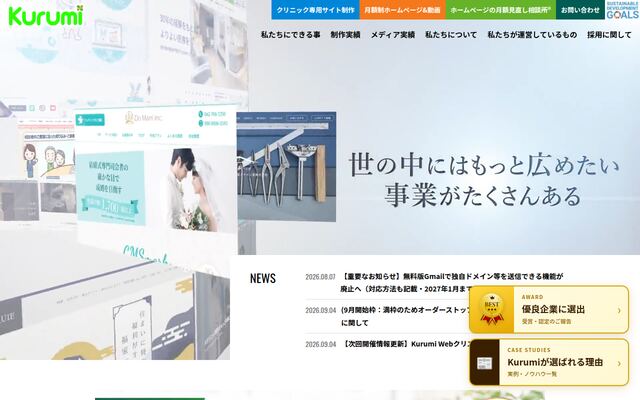Open 採用に関して menu item
The height and width of the screenshot is (400, 640).
609,35
